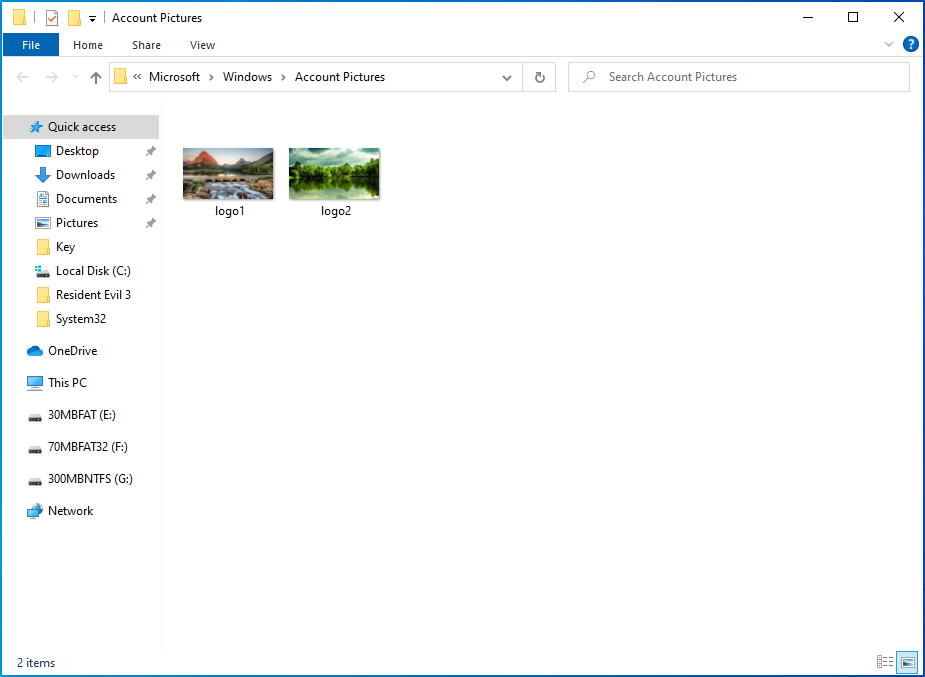Switch to Details view in status bar
This screenshot has height=677, width=925.
[885, 662]
